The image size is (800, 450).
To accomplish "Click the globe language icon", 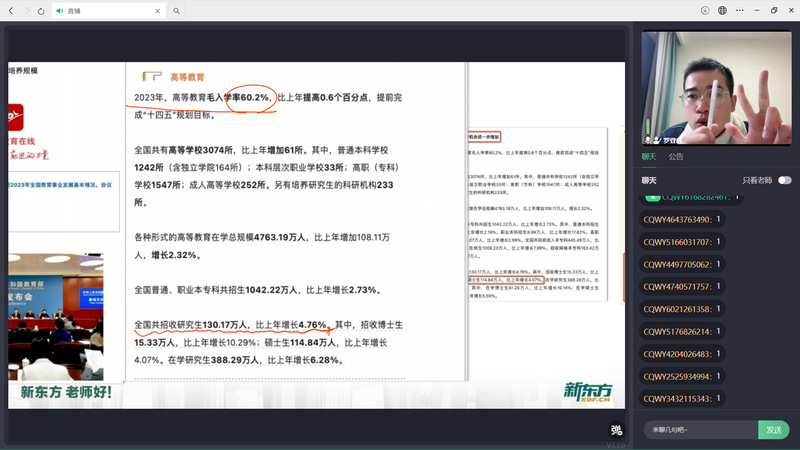I will 722,10.
